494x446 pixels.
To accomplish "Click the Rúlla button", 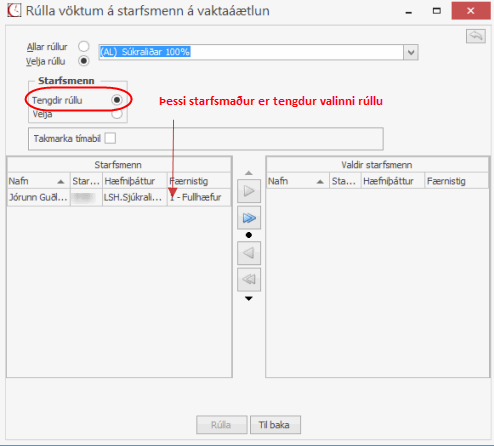I will click(x=222, y=425).
